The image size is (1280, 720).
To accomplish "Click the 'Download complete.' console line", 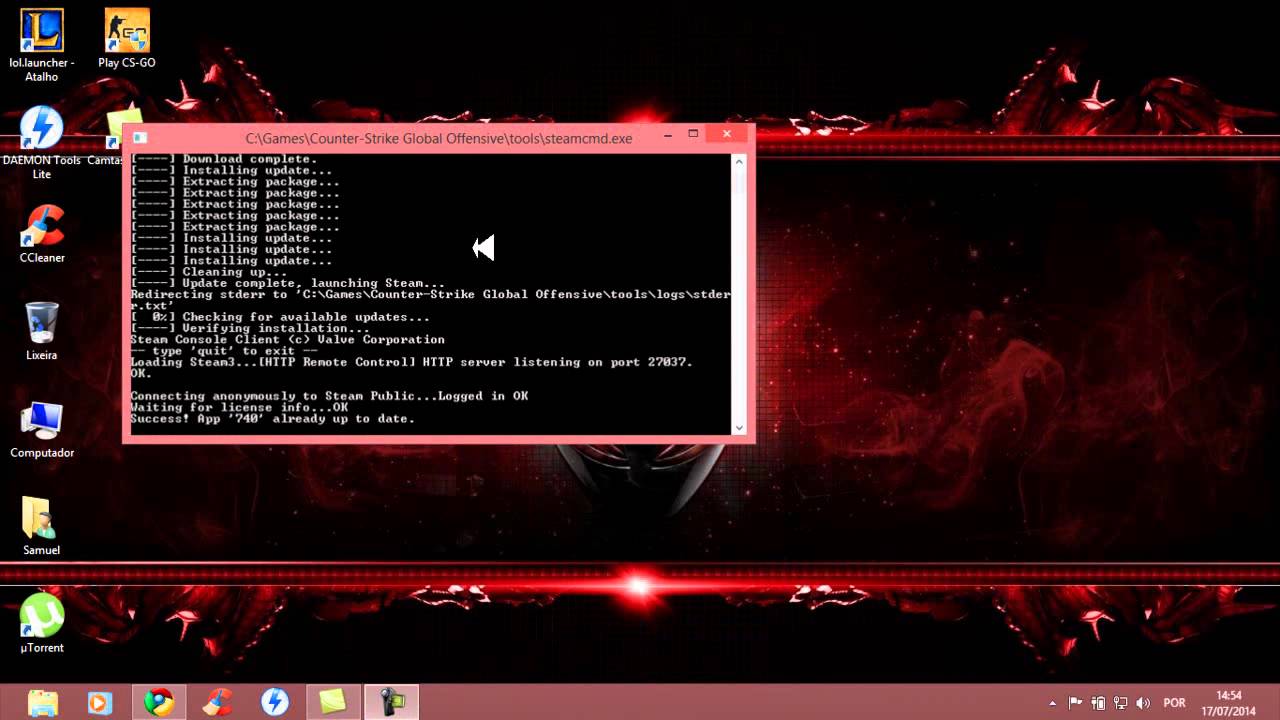I will [x=224, y=159].
